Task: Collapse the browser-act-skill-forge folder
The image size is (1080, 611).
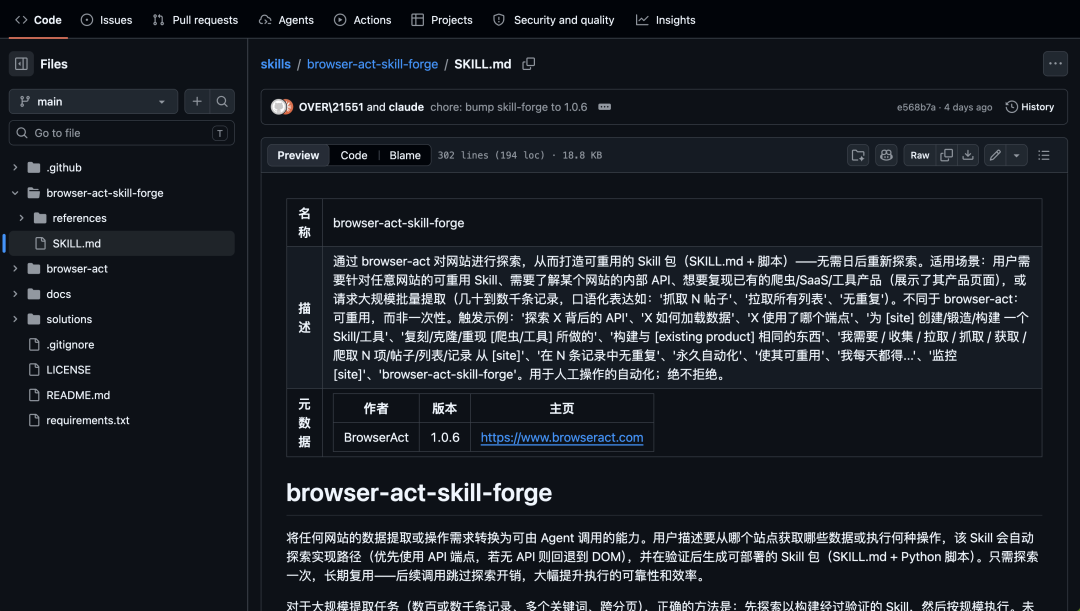Action: (x=15, y=193)
